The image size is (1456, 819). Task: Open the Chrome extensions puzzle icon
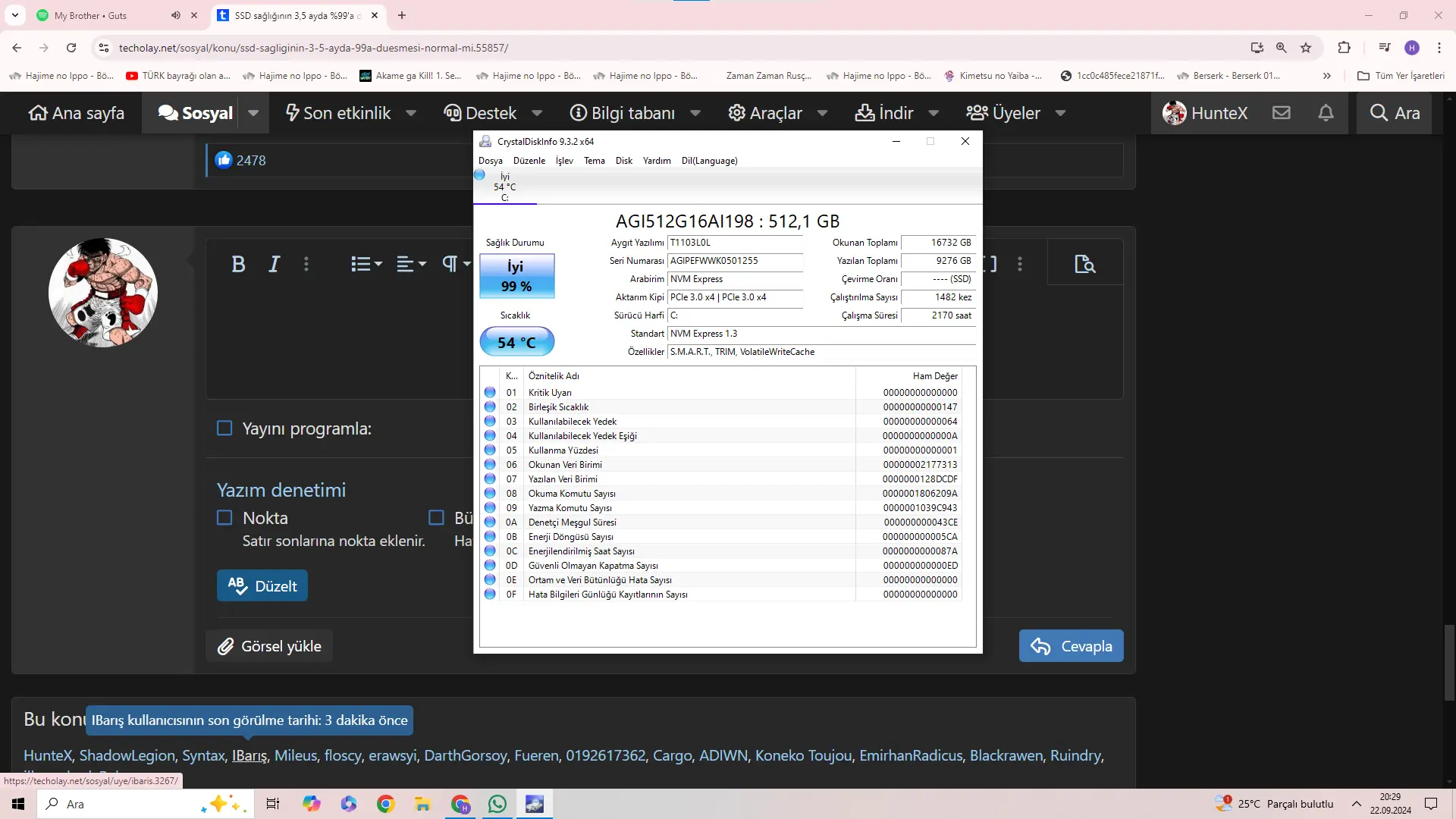[1344, 48]
